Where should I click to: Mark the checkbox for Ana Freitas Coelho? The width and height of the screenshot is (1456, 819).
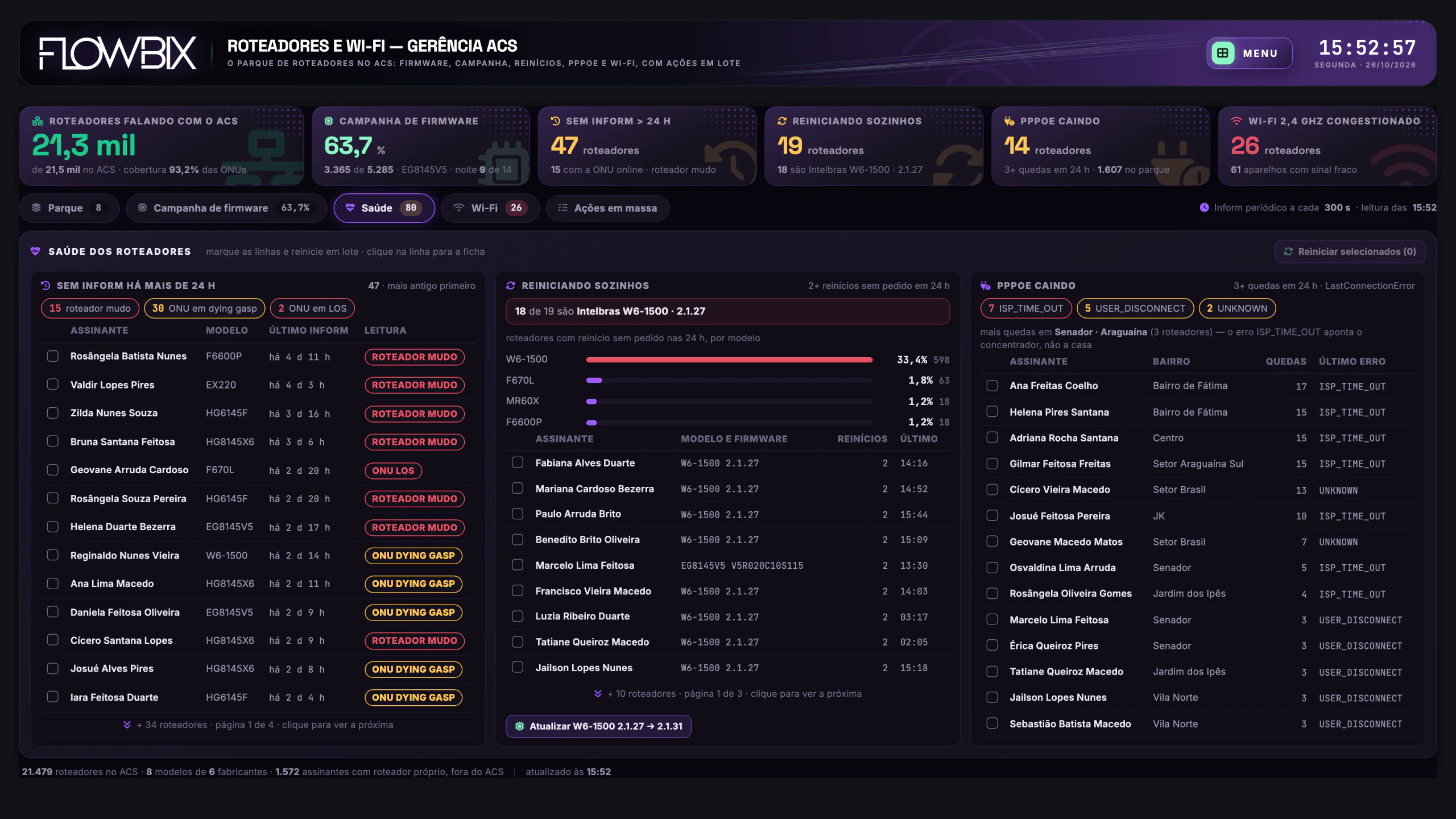click(x=992, y=386)
